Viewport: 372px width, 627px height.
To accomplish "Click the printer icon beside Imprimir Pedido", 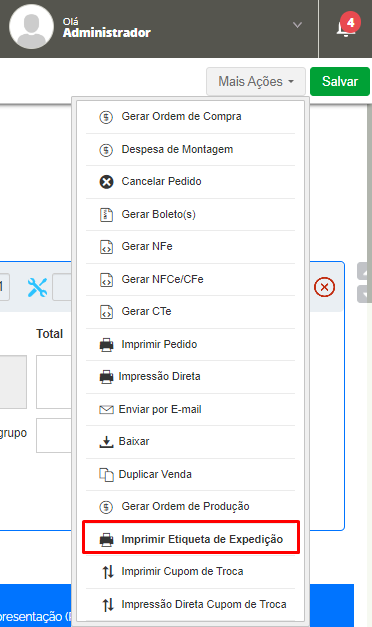I will click(x=106, y=344).
